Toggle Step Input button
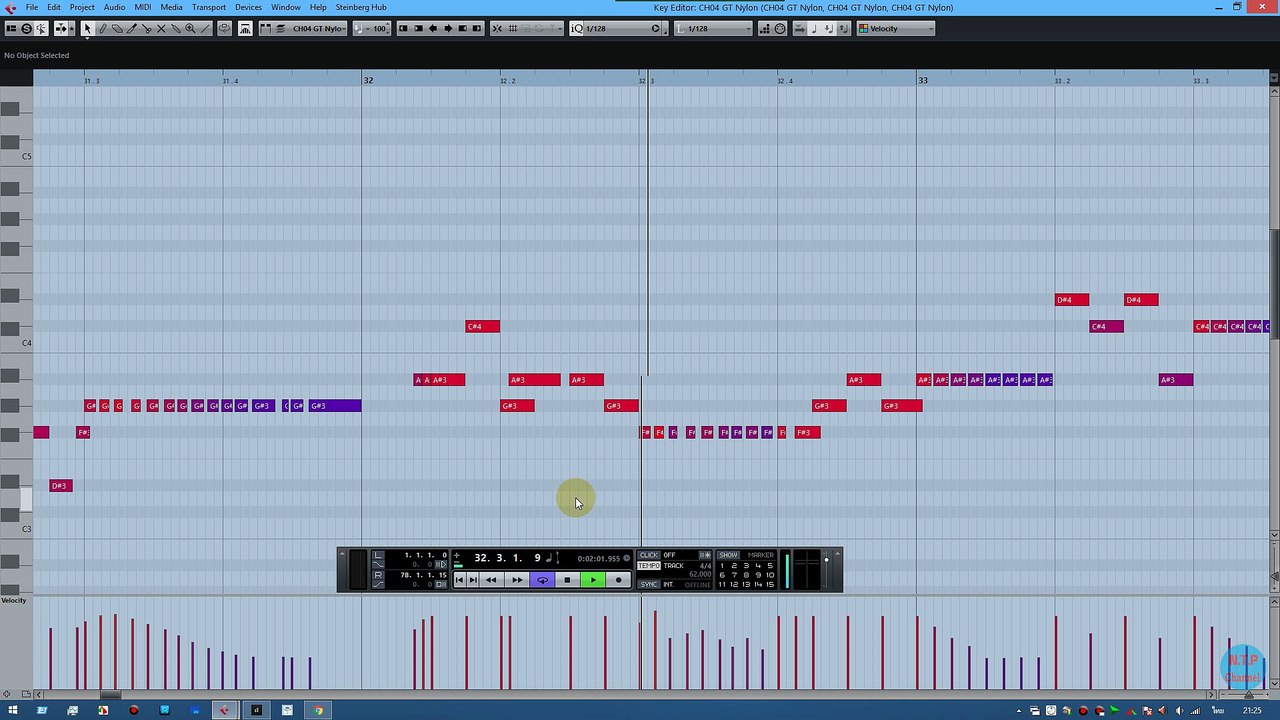The width and height of the screenshot is (1280, 720). click(764, 28)
